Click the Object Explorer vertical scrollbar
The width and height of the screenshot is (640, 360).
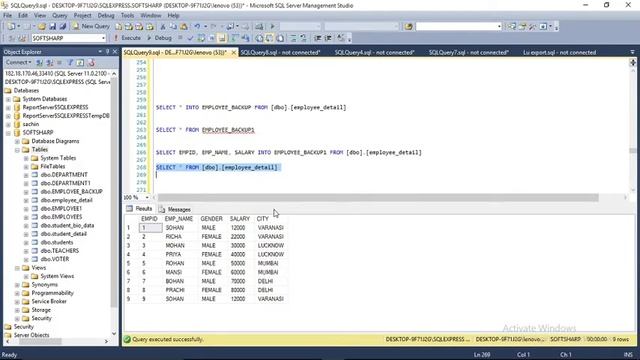pyautogui.click(x=114, y=192)
